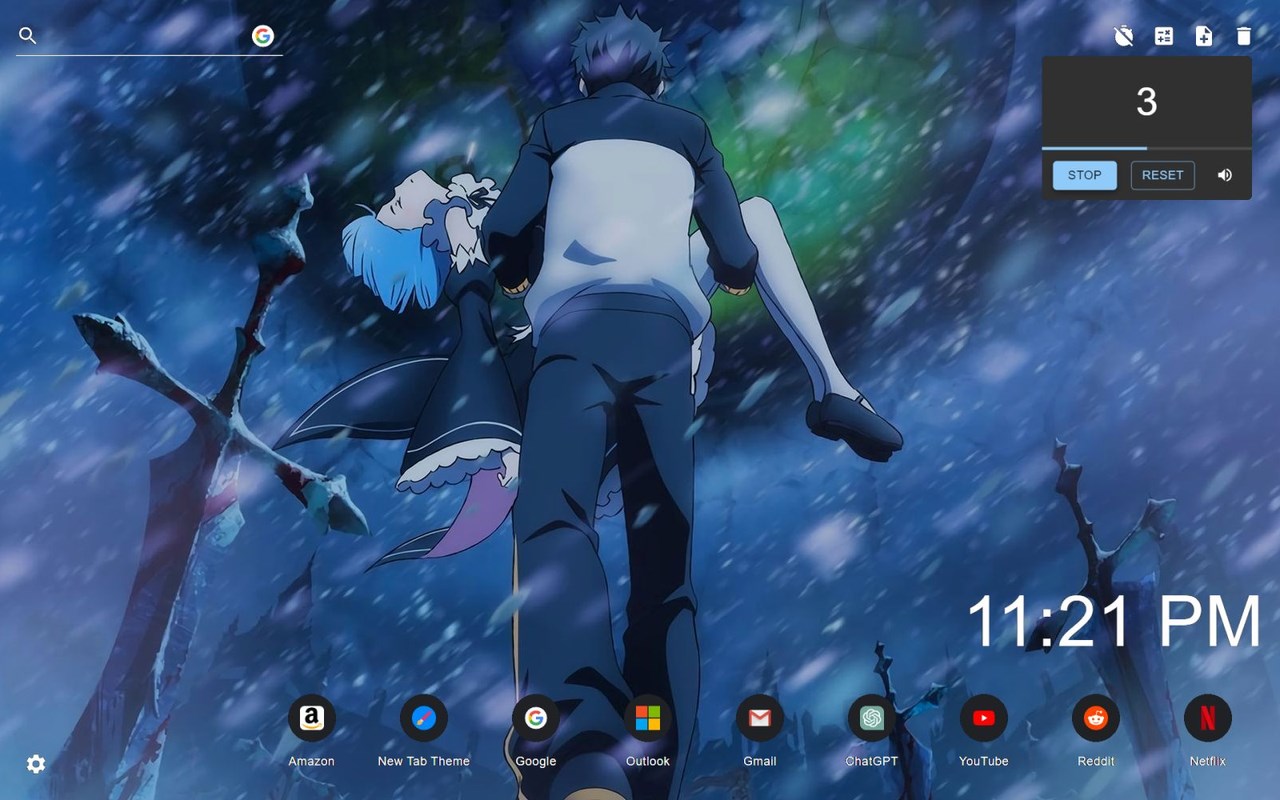This screenshot has width=1280, height=800.
Task: Click the YouTube label text
Action: (x=984, y=761)
